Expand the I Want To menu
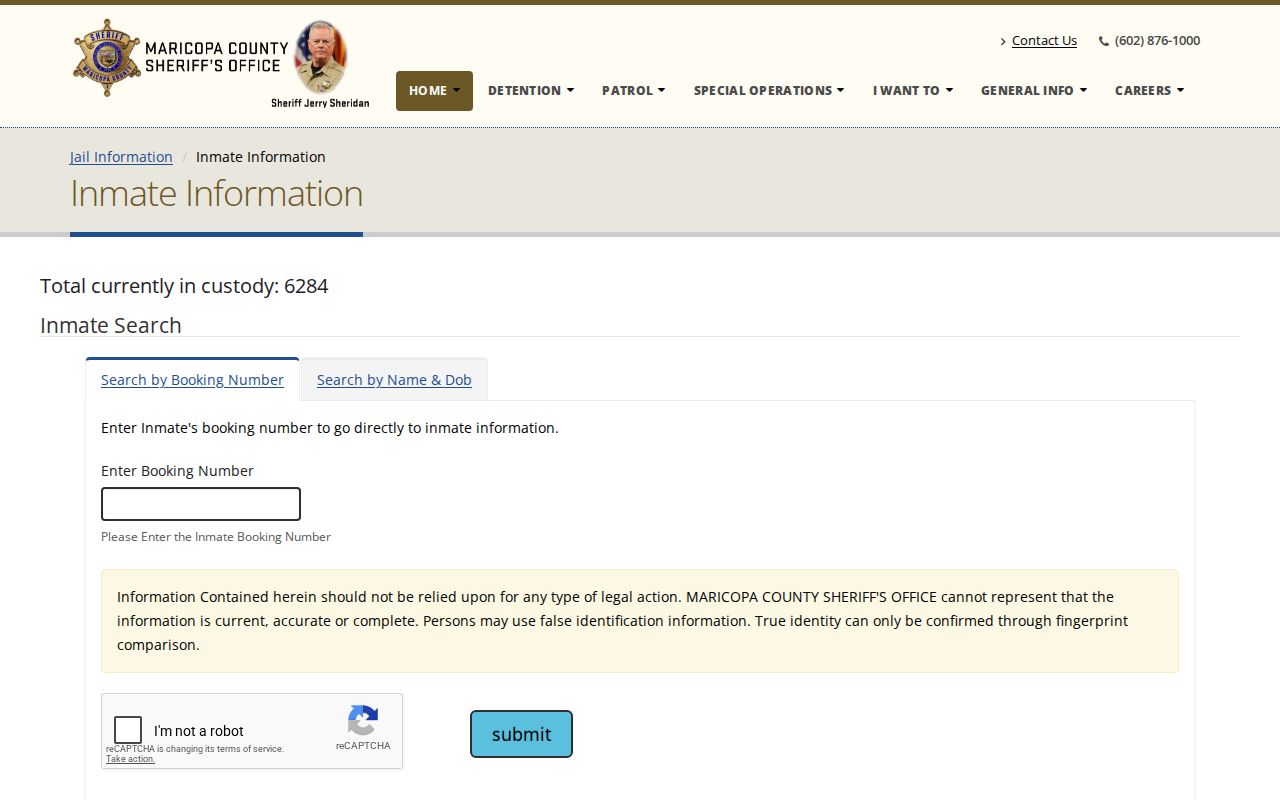The image size is (1280, 800). click(x=913, y=90)
